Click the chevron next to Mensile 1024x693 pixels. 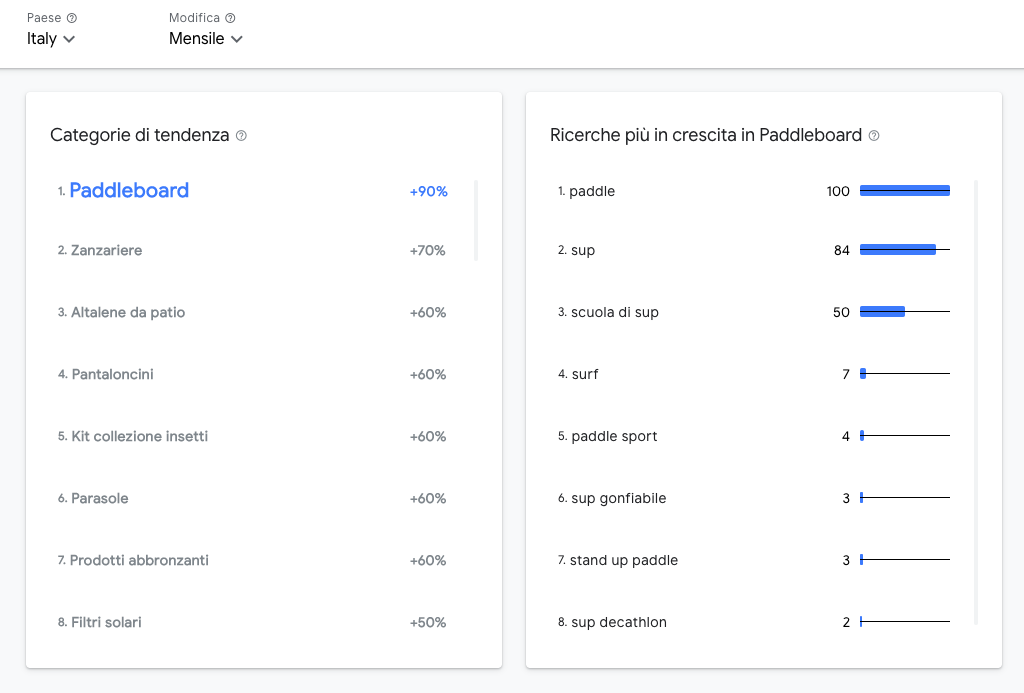[x=237, y=39]
